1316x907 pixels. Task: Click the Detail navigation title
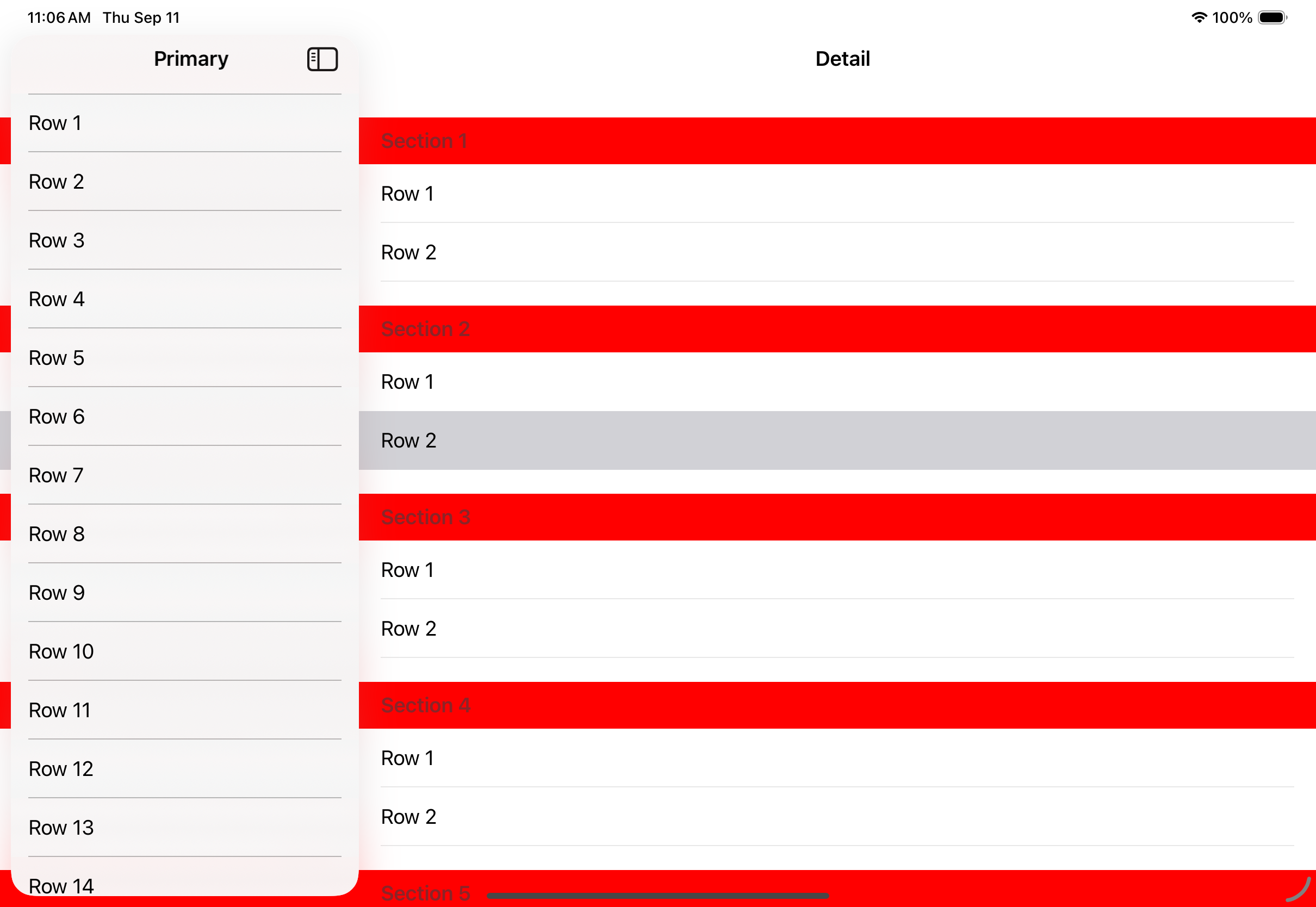point(842,59)
